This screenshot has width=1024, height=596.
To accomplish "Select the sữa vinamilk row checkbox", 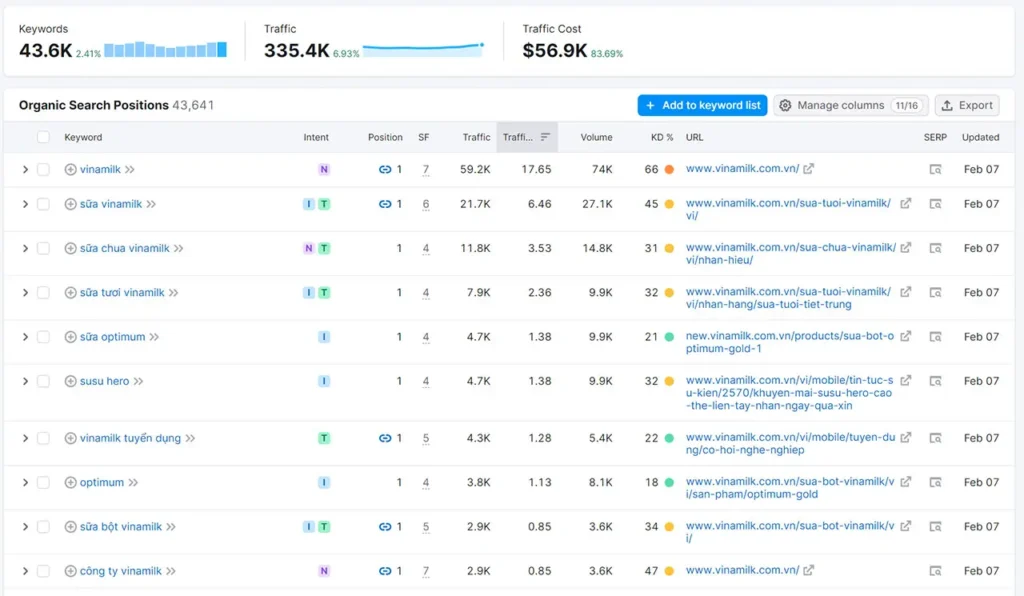I will click(43, 204).
